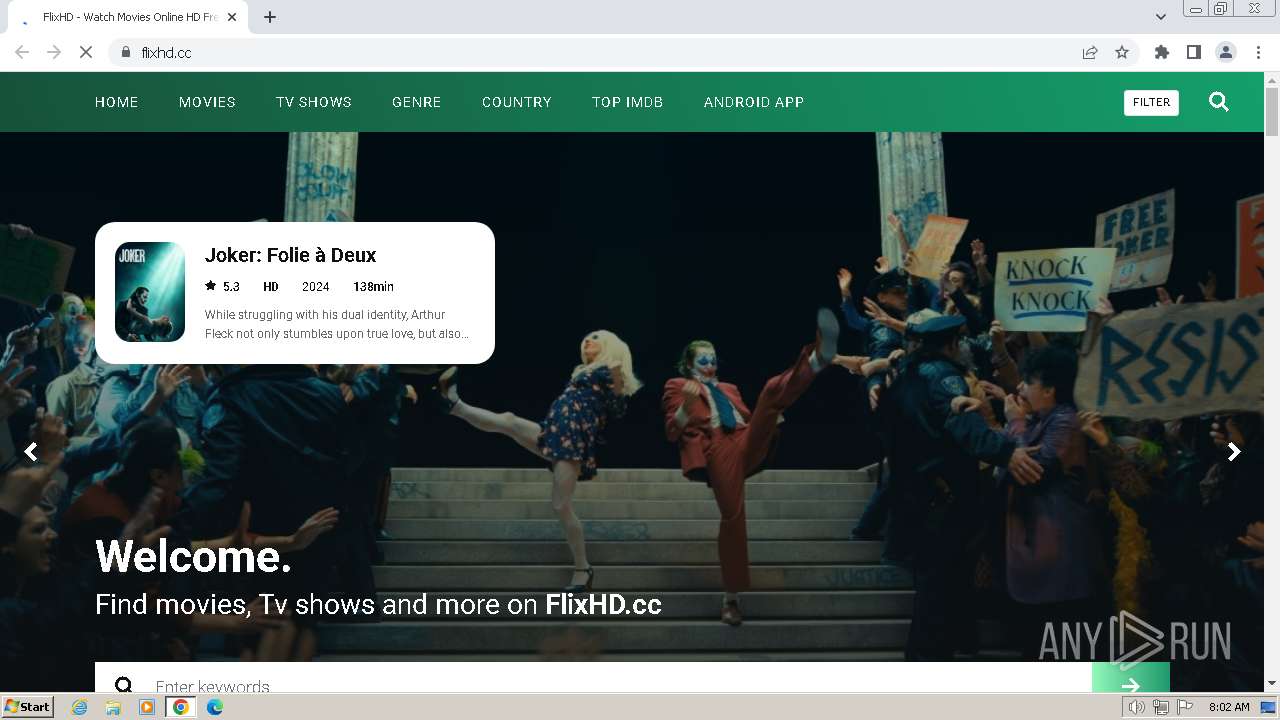Click the page vertical scrollbar thumb

(1272, 110)
